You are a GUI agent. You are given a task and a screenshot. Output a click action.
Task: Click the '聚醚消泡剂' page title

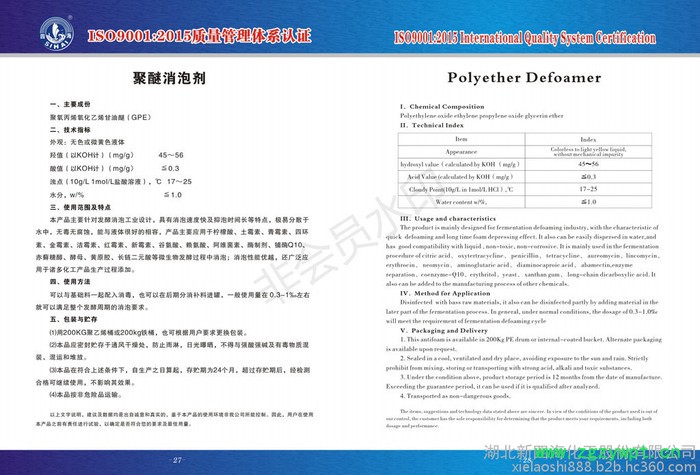(169, 78)
